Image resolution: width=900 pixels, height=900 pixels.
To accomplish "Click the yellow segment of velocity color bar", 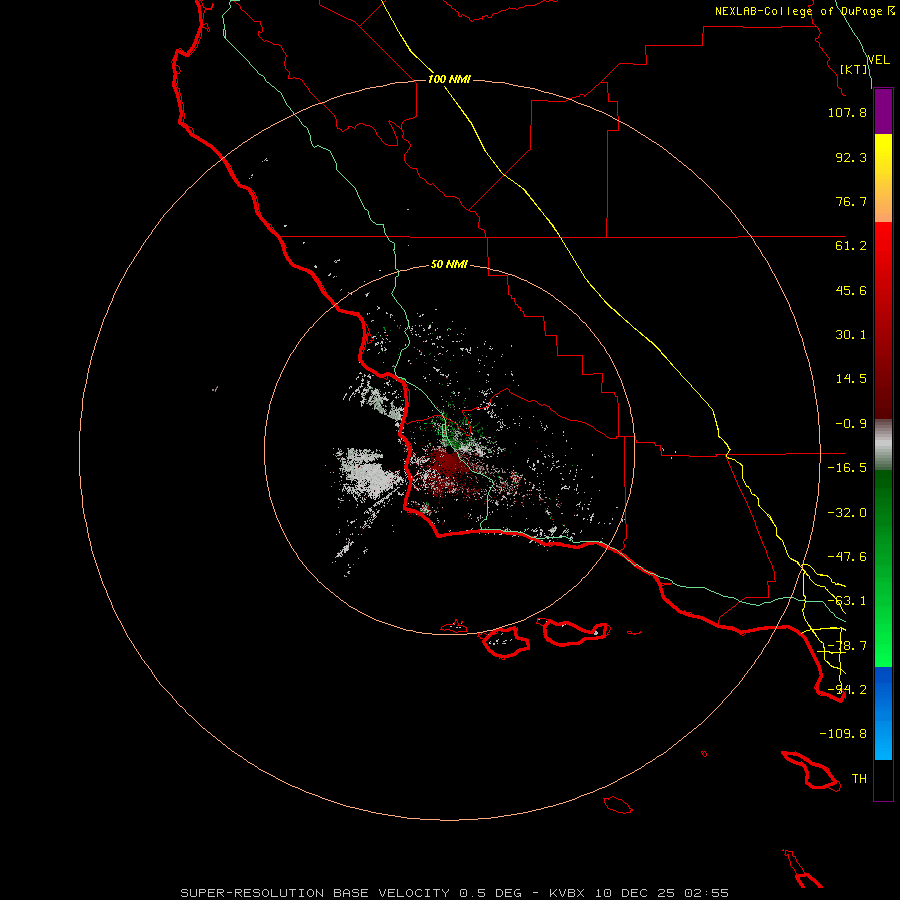I will [883, 178].
